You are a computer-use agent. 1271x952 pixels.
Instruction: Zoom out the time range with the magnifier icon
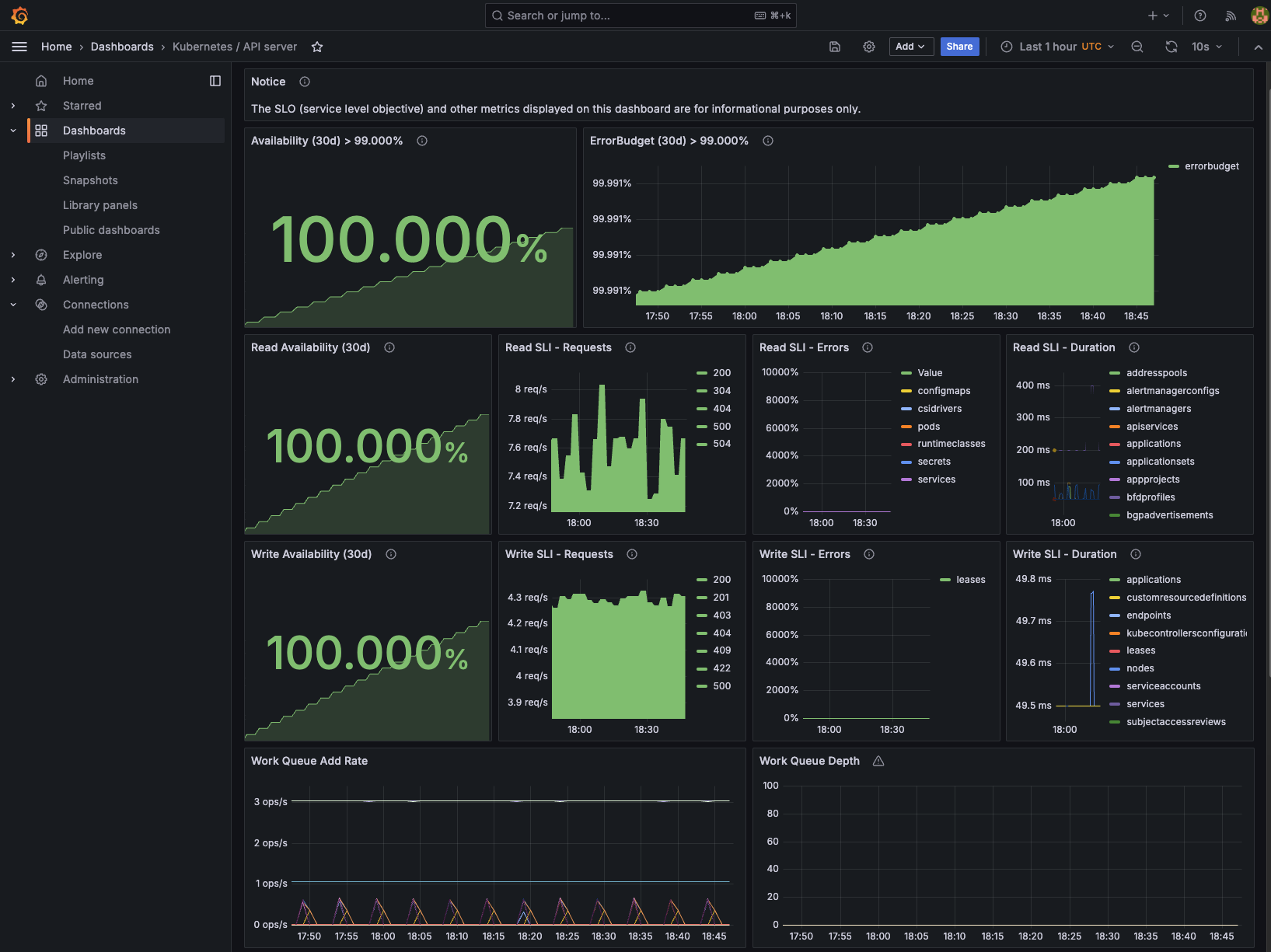1137,47
